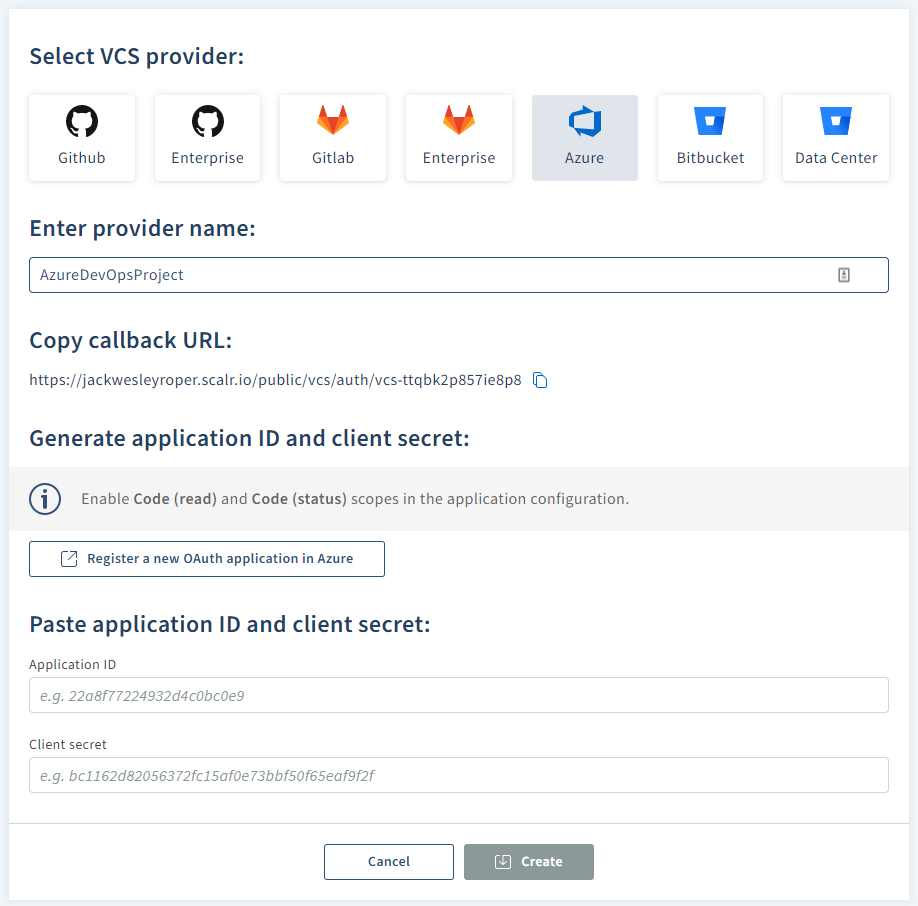Screen dimensions: 918x906
Task: Switch selection to the Data Center tile
Action: (835, 137)
